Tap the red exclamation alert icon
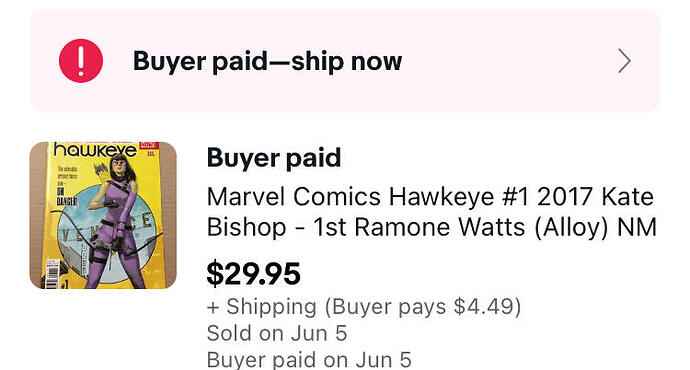Screen dimensions: 690x370 [x=81, y=61]
